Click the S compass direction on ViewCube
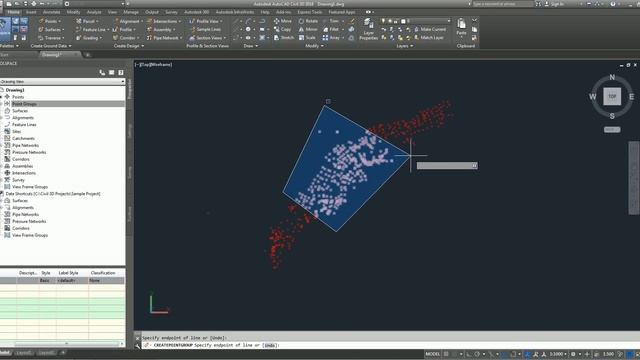640x360 pixels. pyautogui.click(x=612, y=116)
